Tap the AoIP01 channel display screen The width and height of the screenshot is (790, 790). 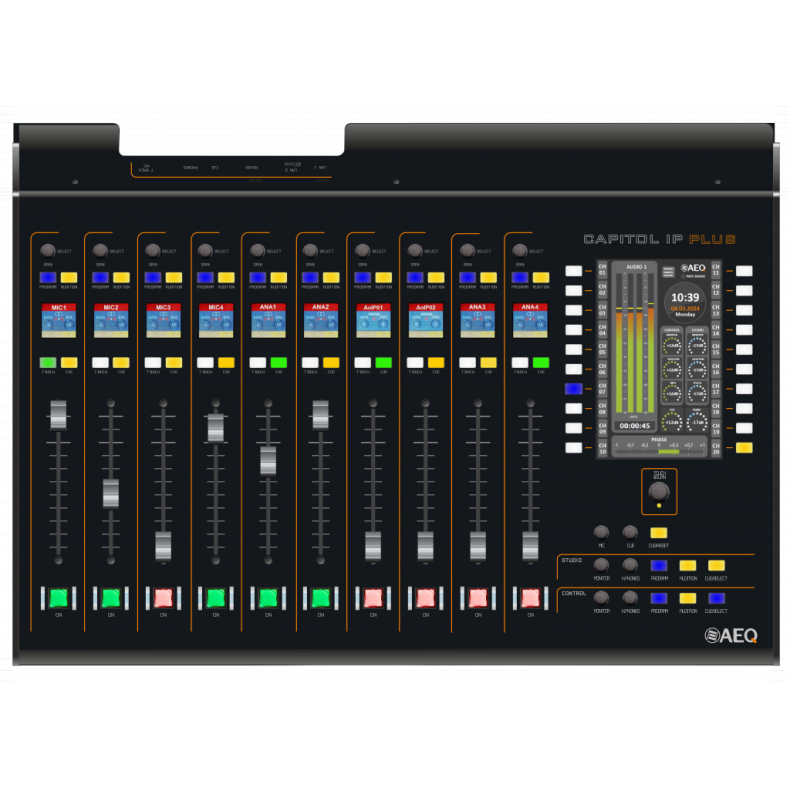pyautogui.click(x=373, y=320)
